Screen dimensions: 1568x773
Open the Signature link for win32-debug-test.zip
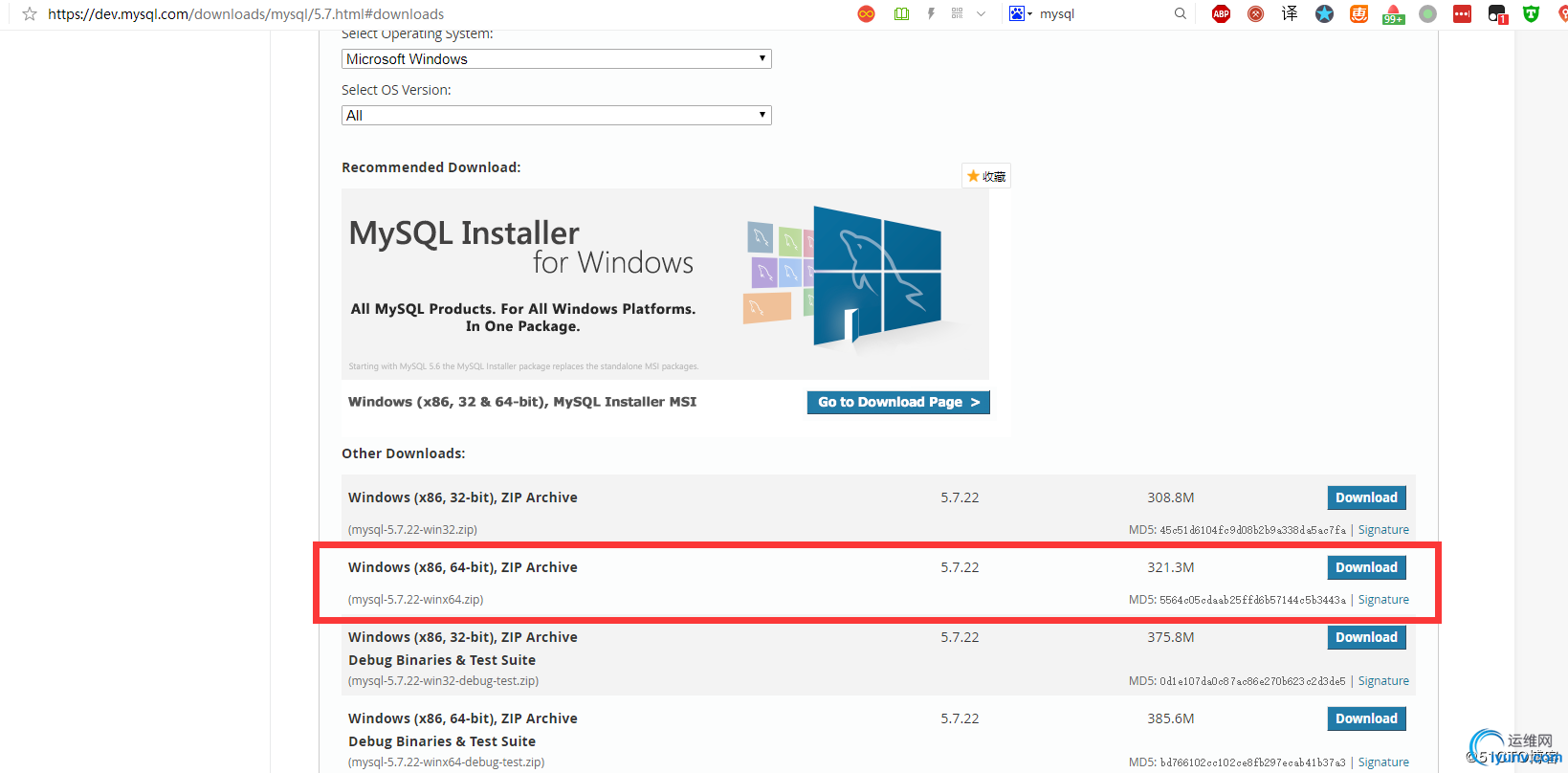pyautogui.click(x=1383, y=681)
